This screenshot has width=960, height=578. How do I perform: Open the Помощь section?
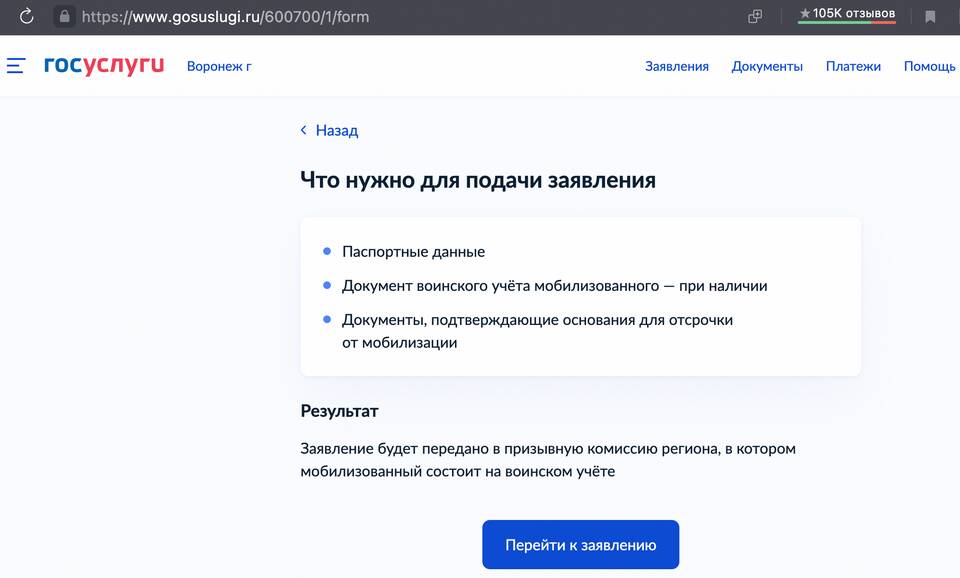tap(929, 67)
